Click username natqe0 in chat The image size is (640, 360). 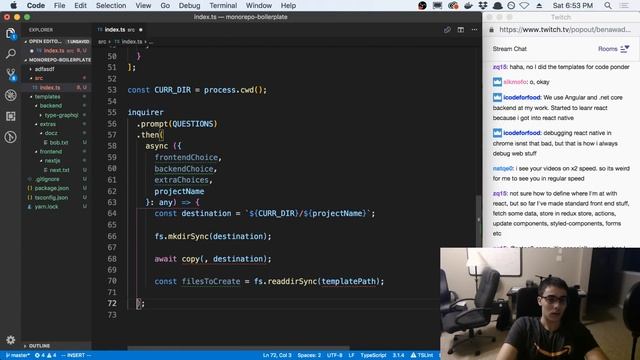tap(502, 169)
